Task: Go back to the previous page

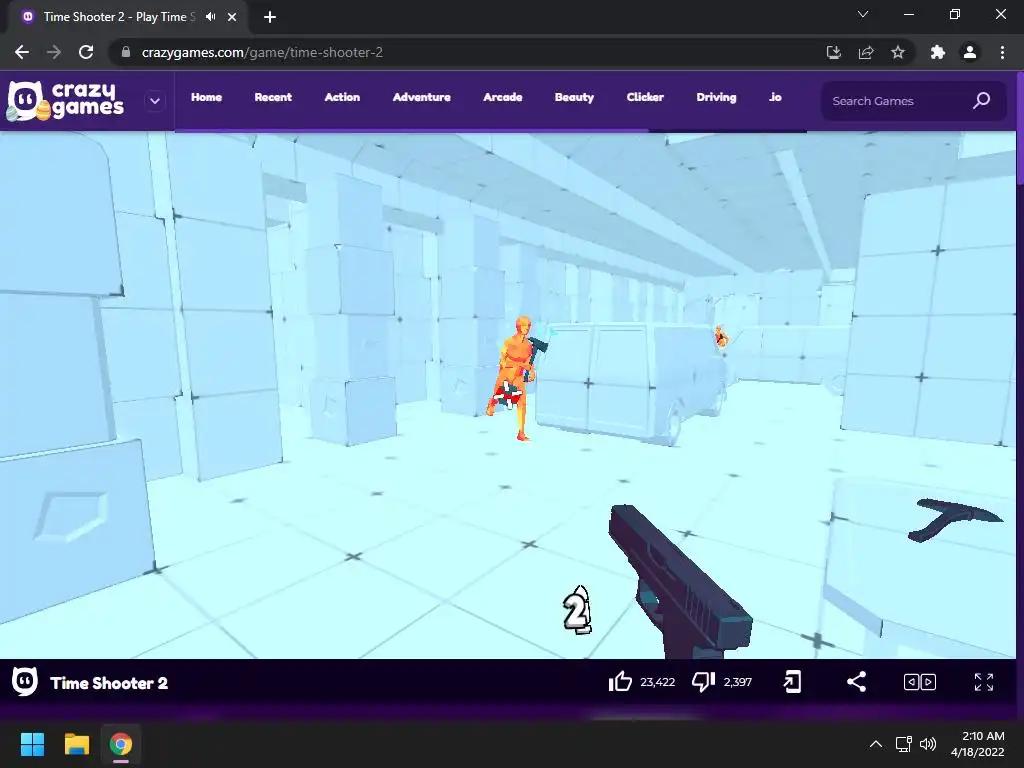Action: pyautogui.click(x=22, y=52)
